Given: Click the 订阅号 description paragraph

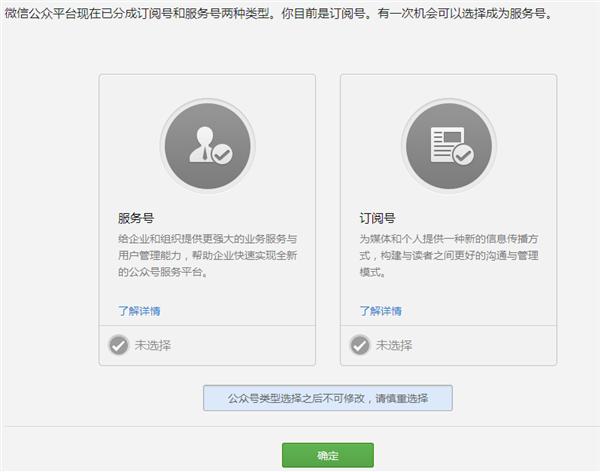Looking at the screenshot, I should coord(448,255).
